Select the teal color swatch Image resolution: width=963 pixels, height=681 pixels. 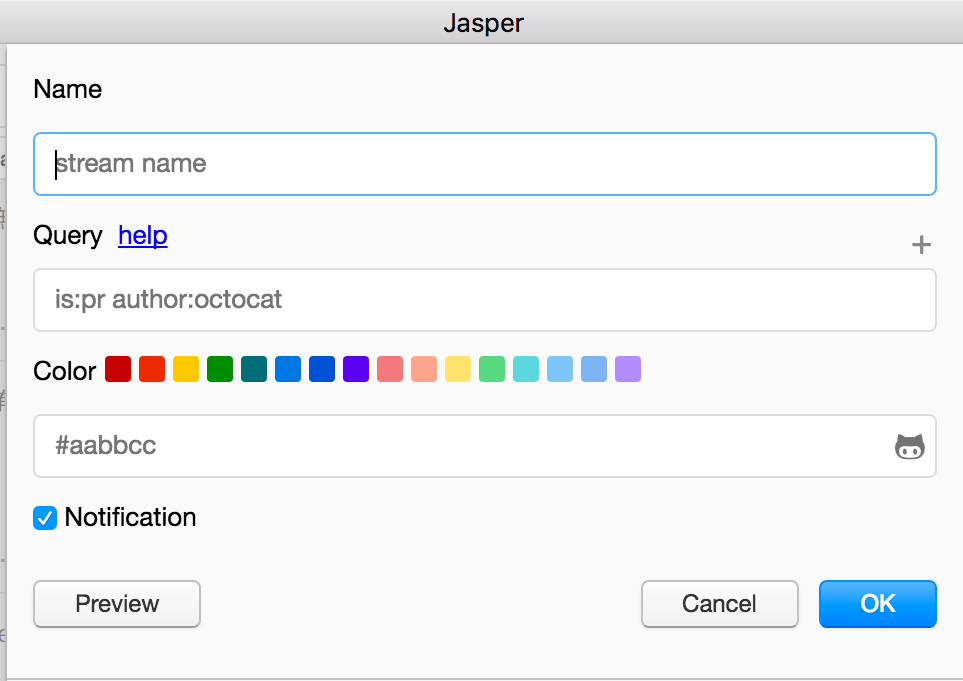[x=253, y=369]
